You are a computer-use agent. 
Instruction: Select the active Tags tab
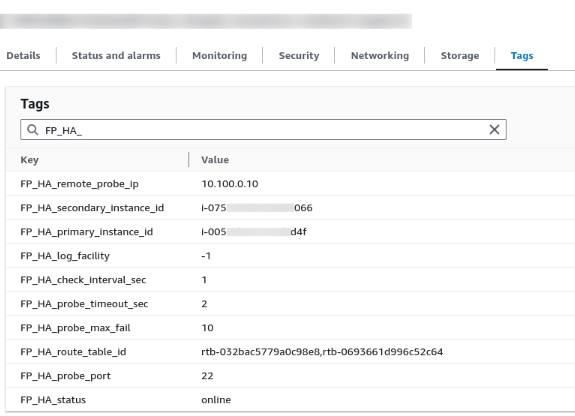522,56
